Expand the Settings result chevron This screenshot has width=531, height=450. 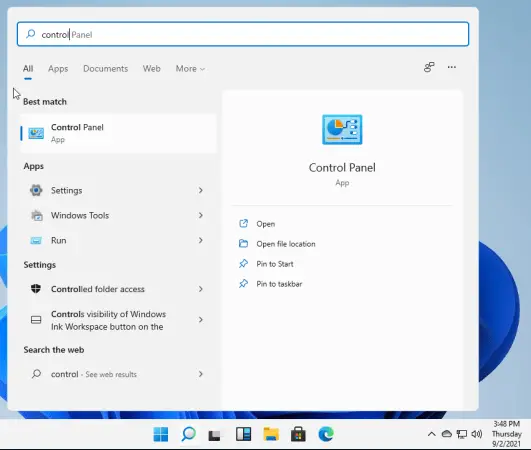(200, 190)
